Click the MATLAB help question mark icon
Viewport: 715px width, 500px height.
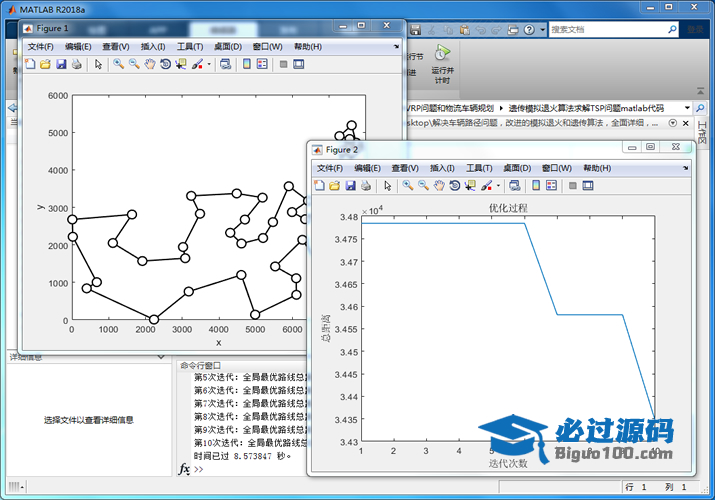528,30
